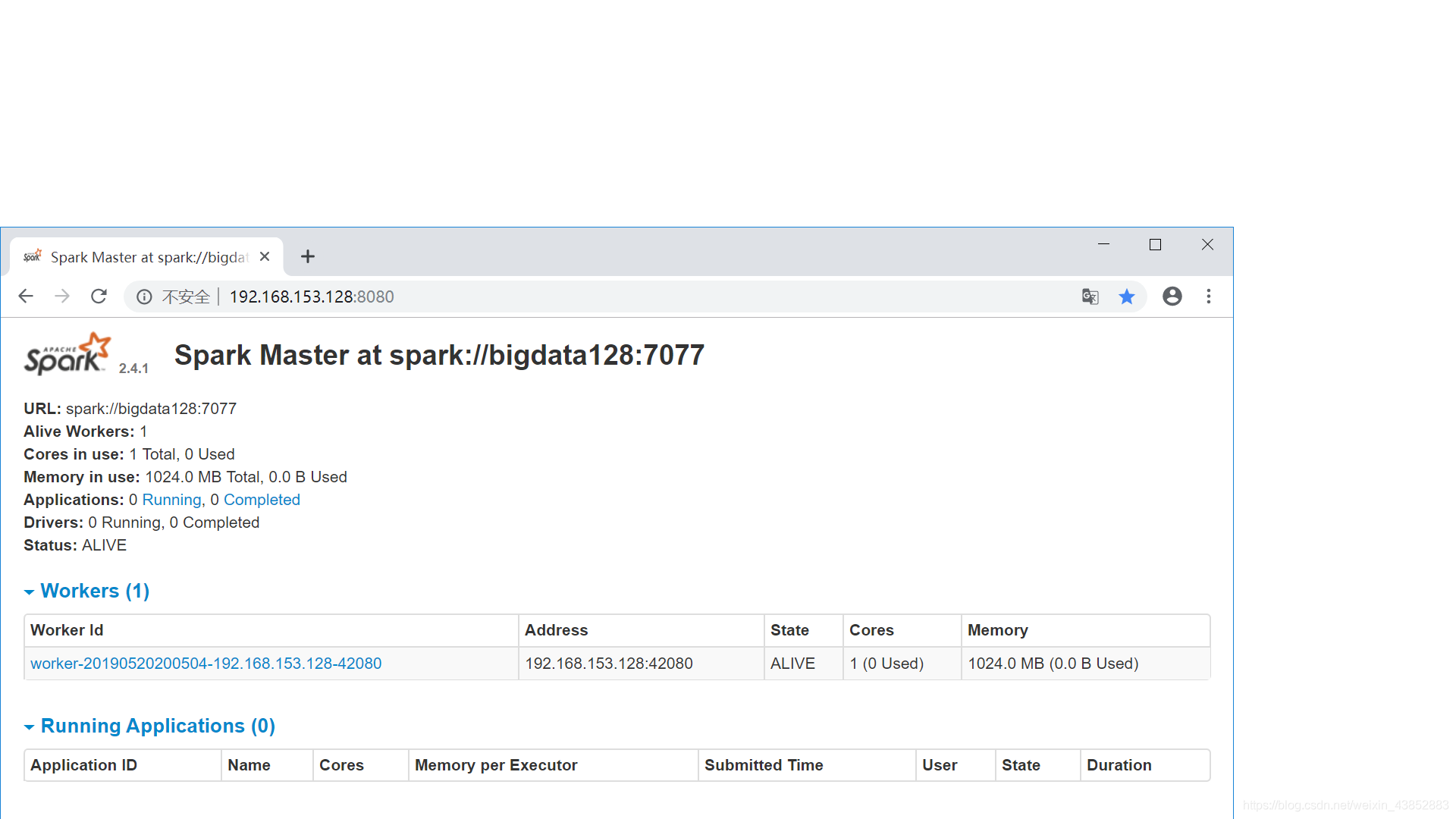
Task: Open a new browser tab
Action: [308, 256]
